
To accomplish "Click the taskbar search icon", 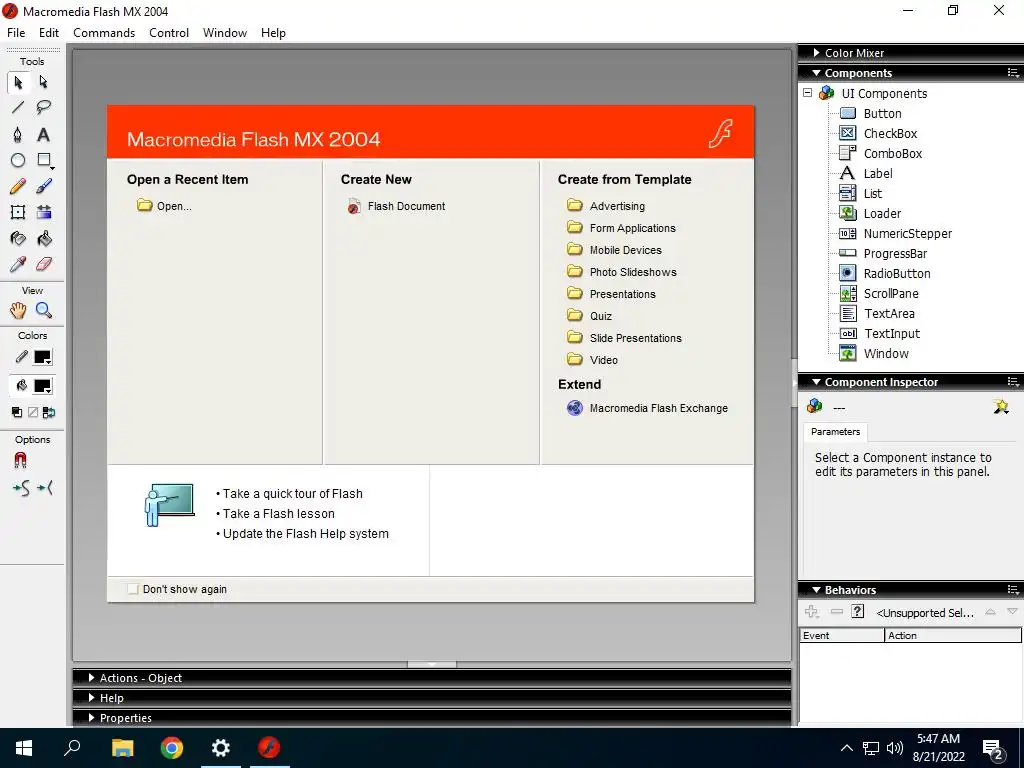I will (72, 748).
